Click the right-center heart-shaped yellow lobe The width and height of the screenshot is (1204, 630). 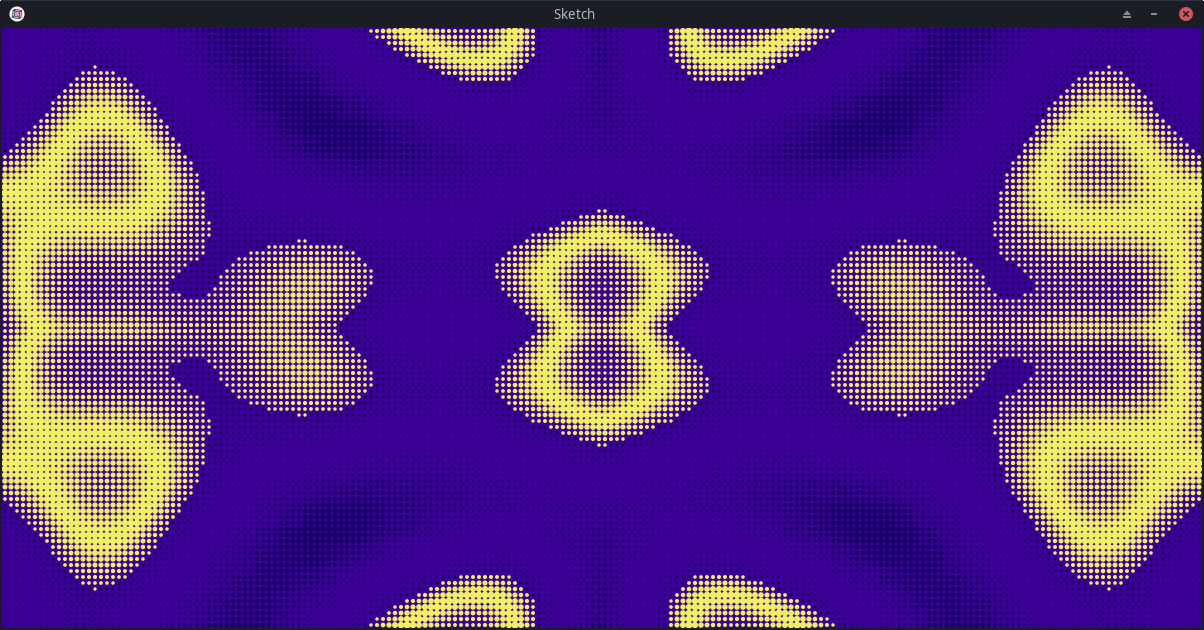[912, 327]
